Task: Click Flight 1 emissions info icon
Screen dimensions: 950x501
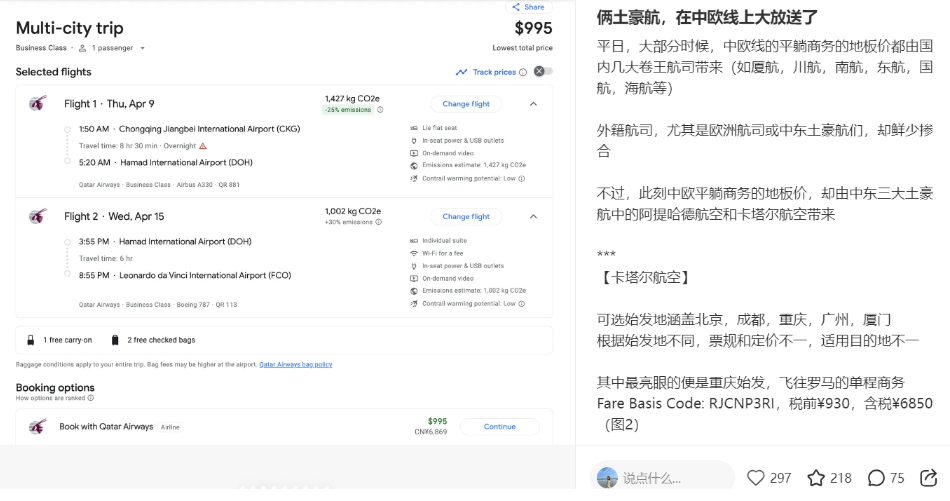Action: [380, 110]
